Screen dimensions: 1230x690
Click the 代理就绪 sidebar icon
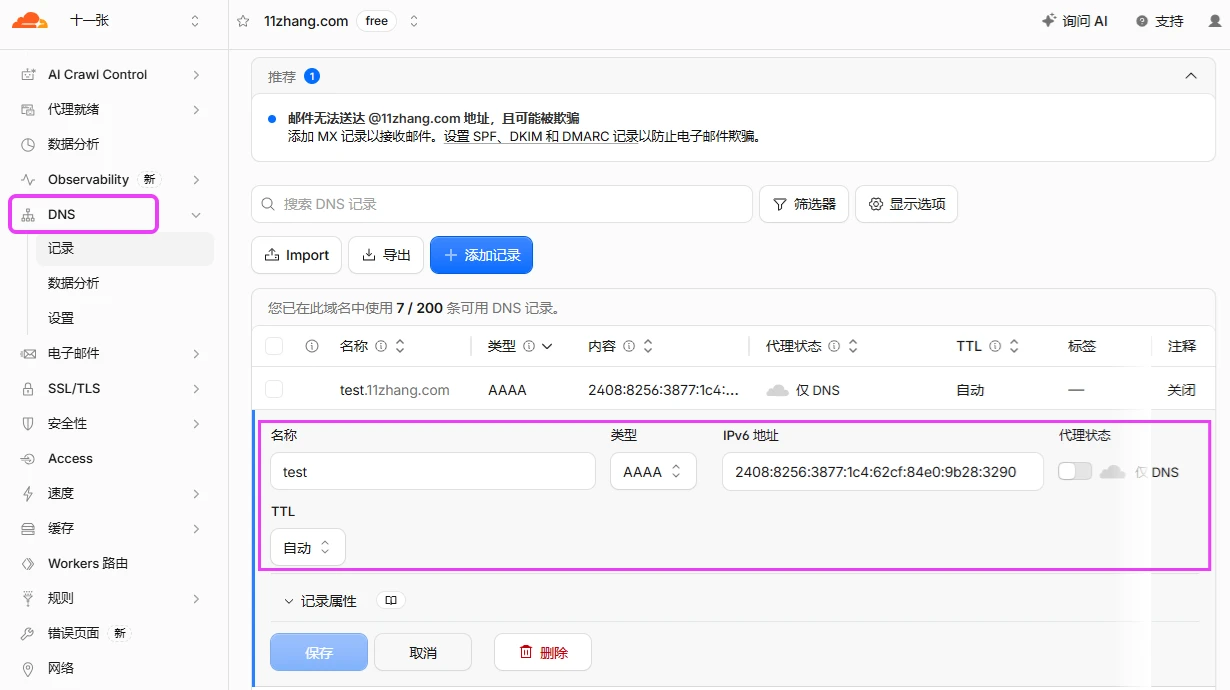[28, 110]
